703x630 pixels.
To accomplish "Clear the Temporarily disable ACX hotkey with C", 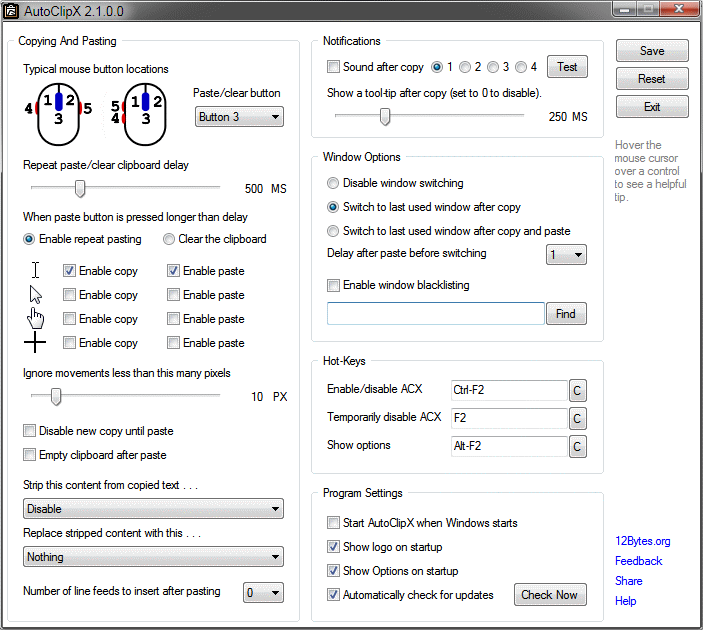I will coord(577,418).
